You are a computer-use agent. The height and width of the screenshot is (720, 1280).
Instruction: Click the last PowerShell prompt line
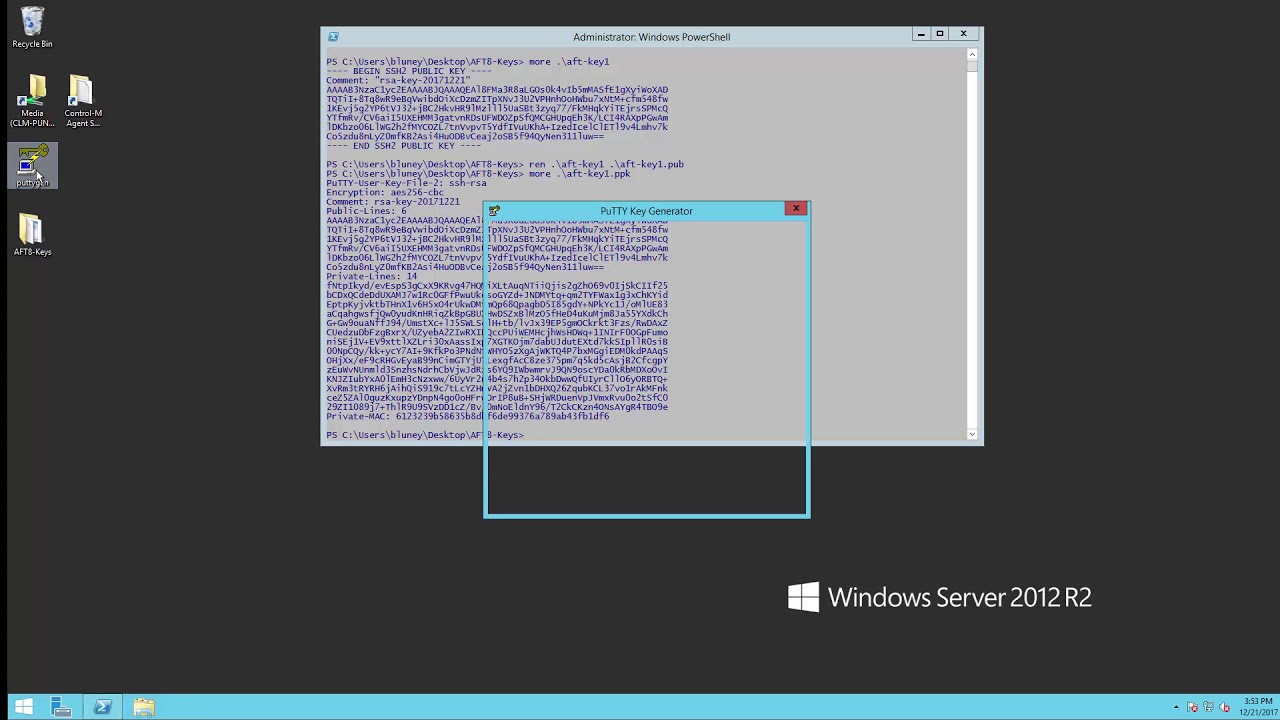pos(425,435)
